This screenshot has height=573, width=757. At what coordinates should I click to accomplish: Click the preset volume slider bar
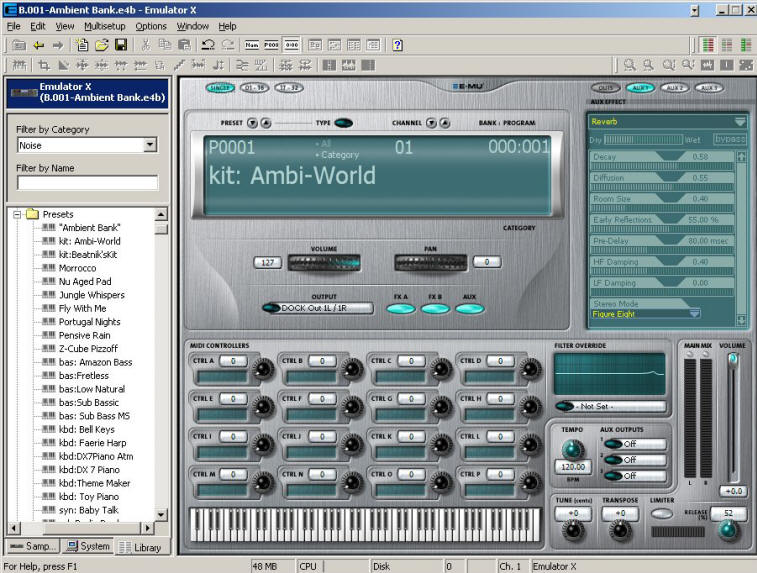[x=324, y=263]
